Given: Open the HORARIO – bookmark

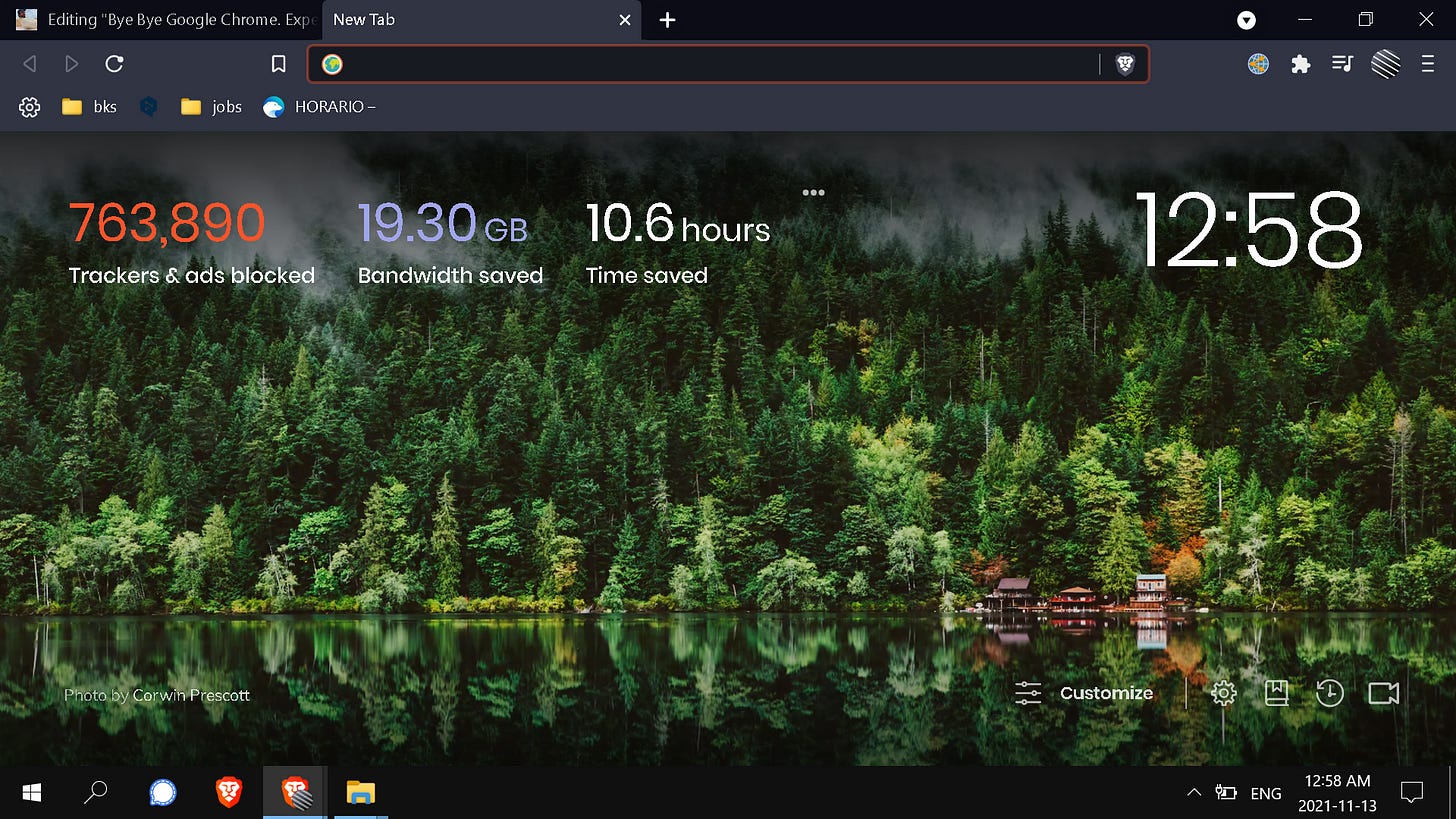Looking at the screenshot, I should [319, 107].
